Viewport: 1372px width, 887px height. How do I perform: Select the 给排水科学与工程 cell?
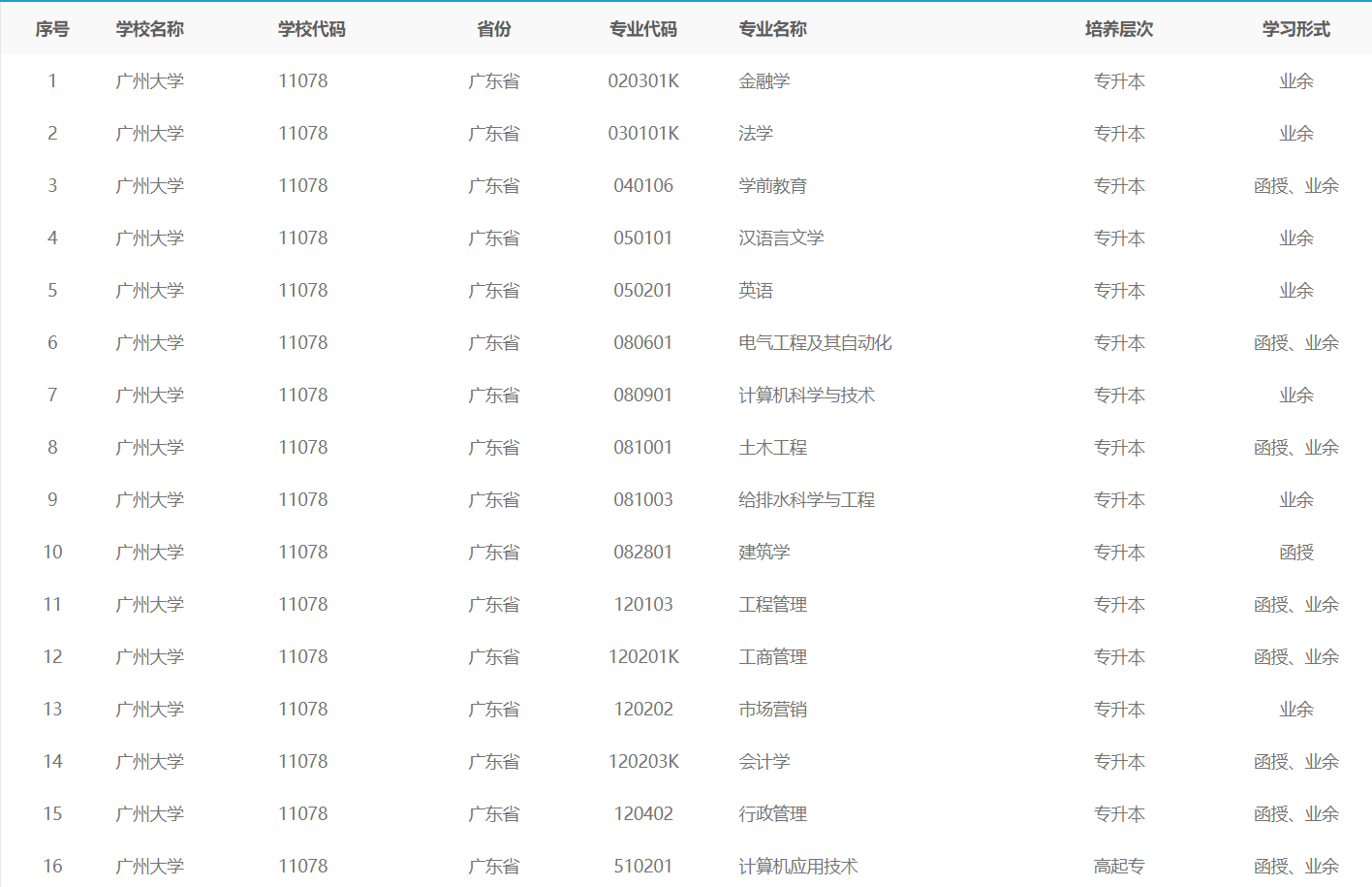coord(806,500)
